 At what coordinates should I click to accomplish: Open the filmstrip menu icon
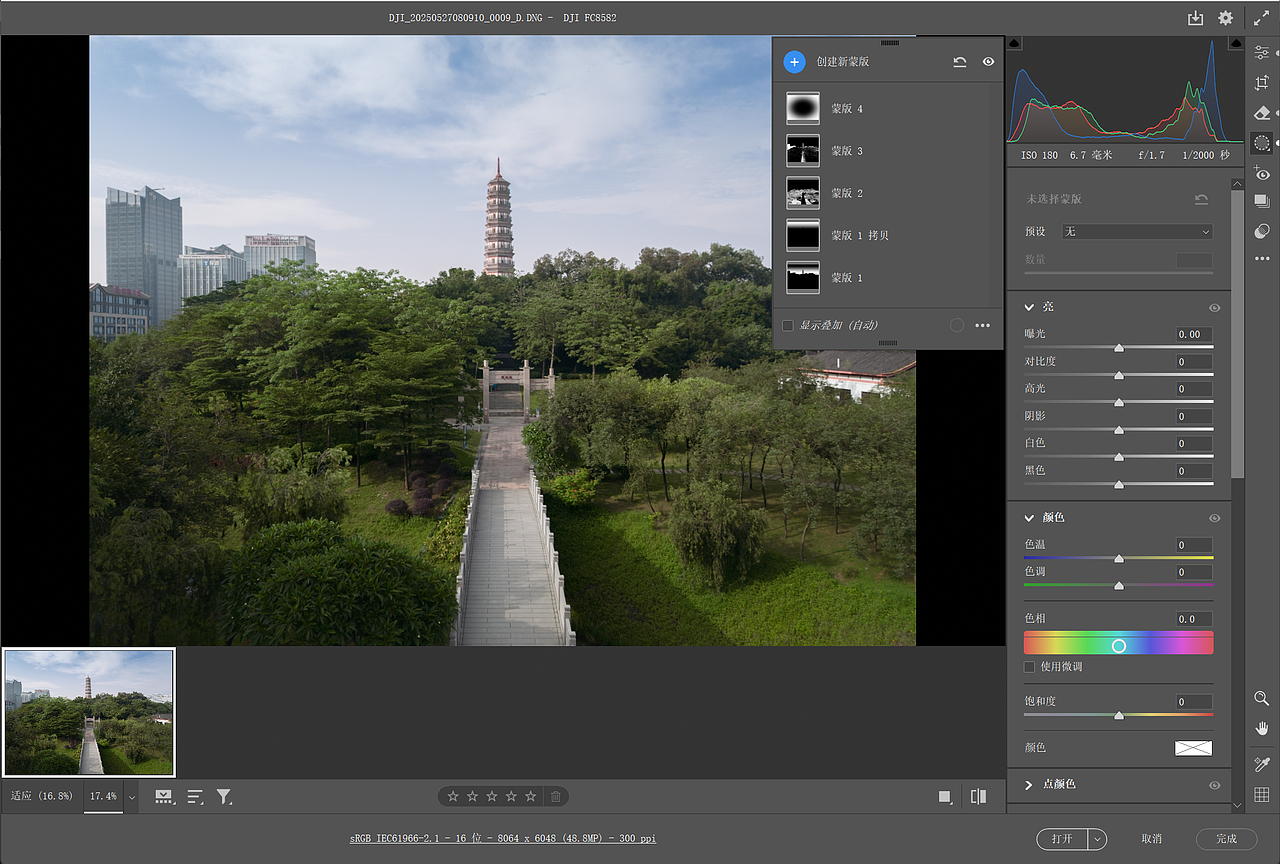(163, 797)
